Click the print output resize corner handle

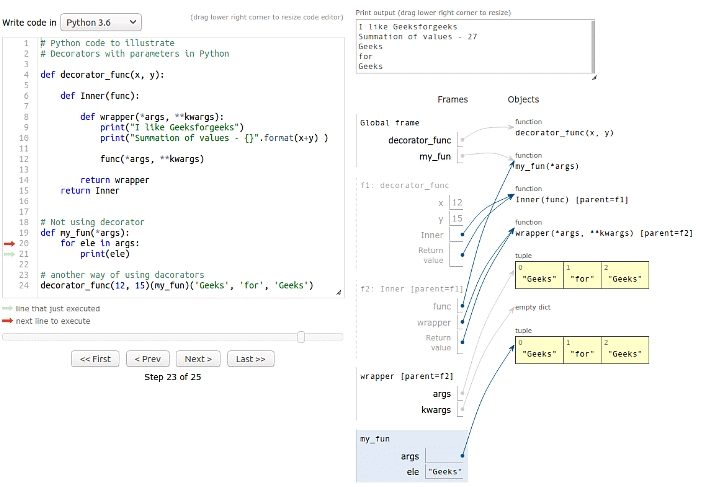(595, 78)
